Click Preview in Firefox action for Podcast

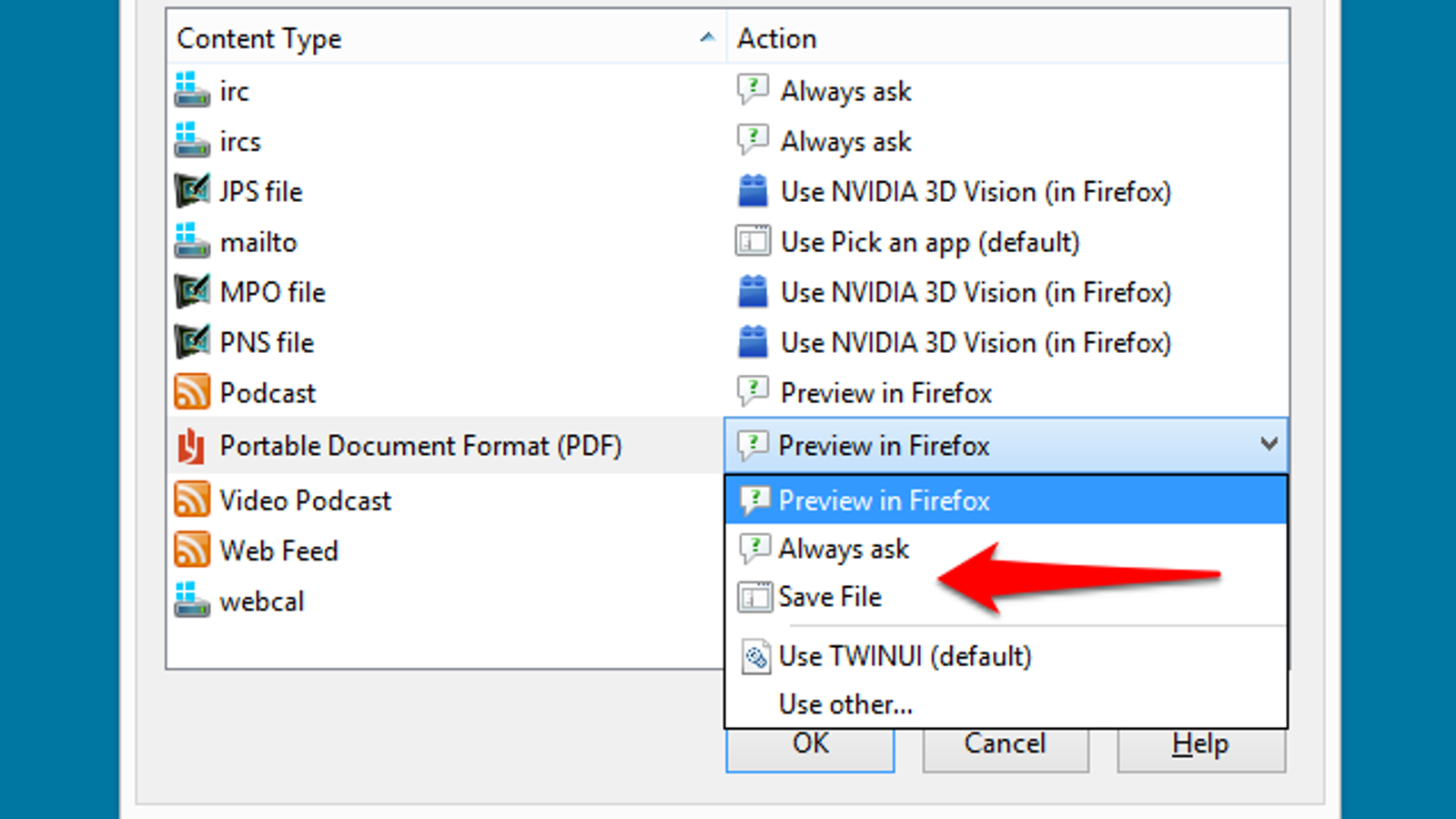[x=886, y=393]
